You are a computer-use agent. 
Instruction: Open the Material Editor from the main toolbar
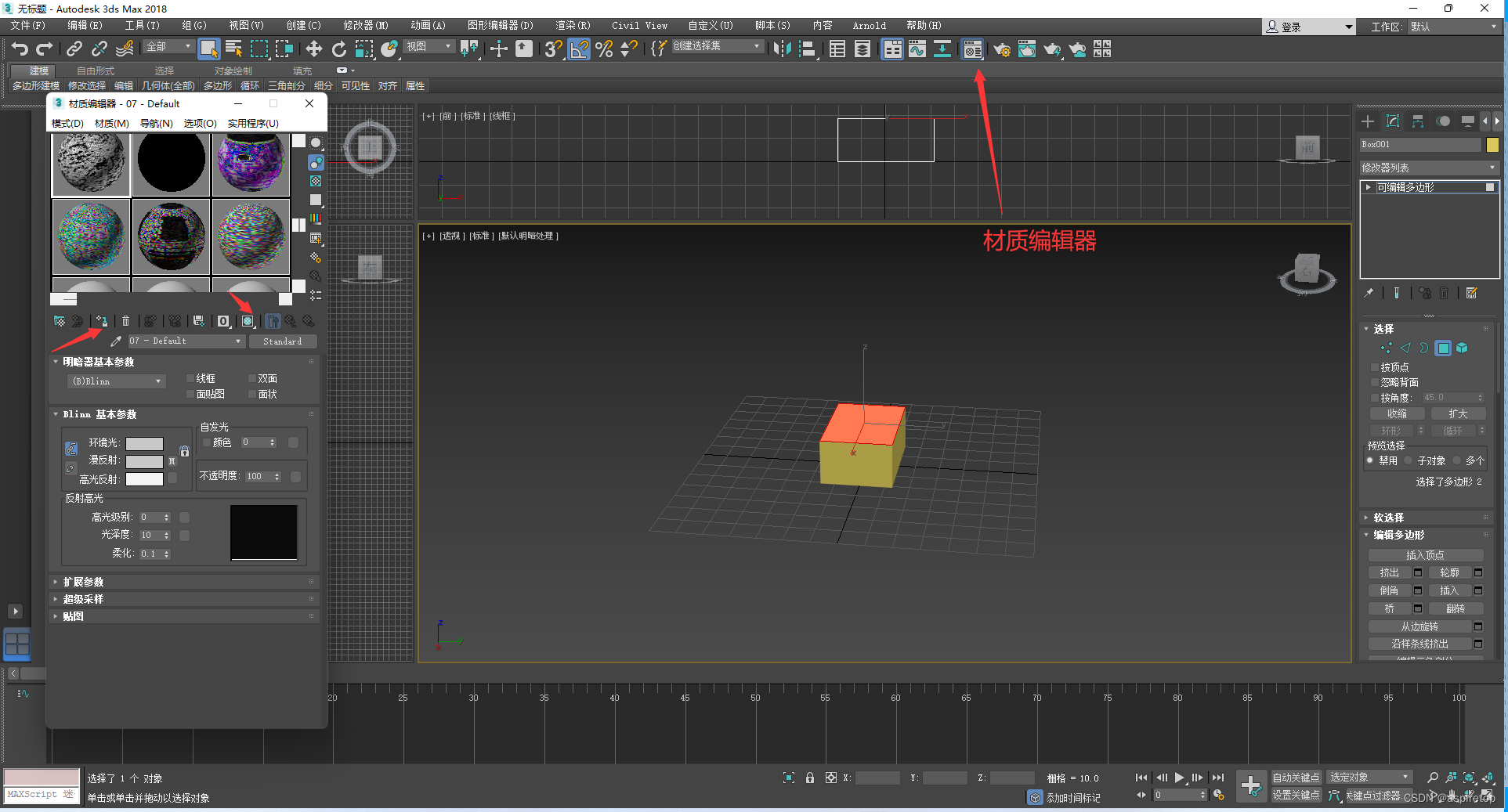pos(971,49)
